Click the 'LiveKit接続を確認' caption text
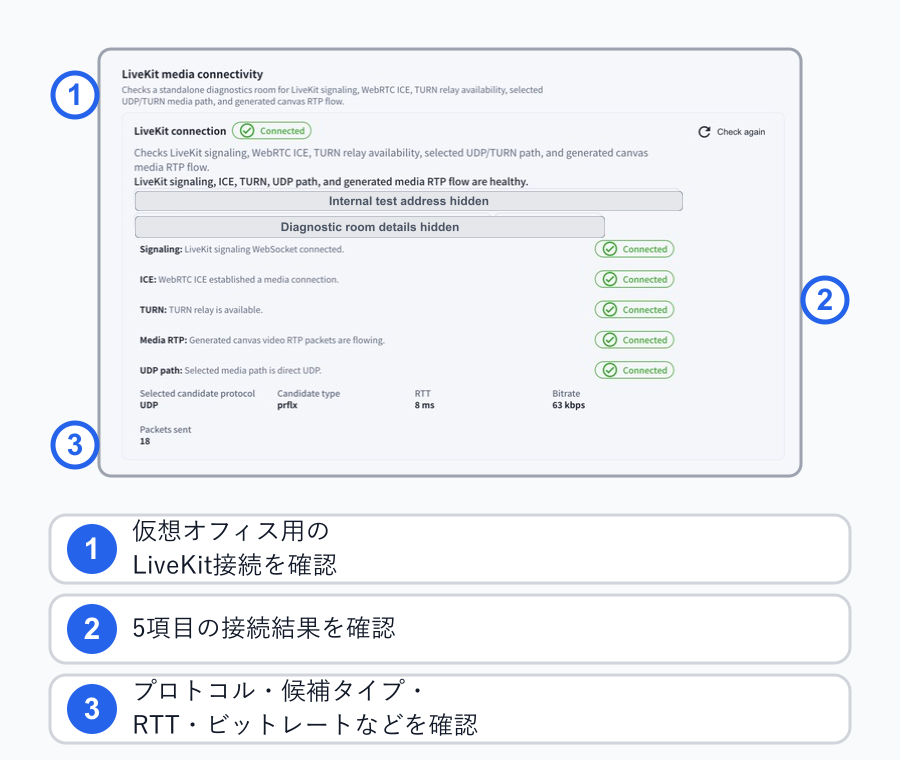The height and width of the screenshot is (760, 900). 235,565
